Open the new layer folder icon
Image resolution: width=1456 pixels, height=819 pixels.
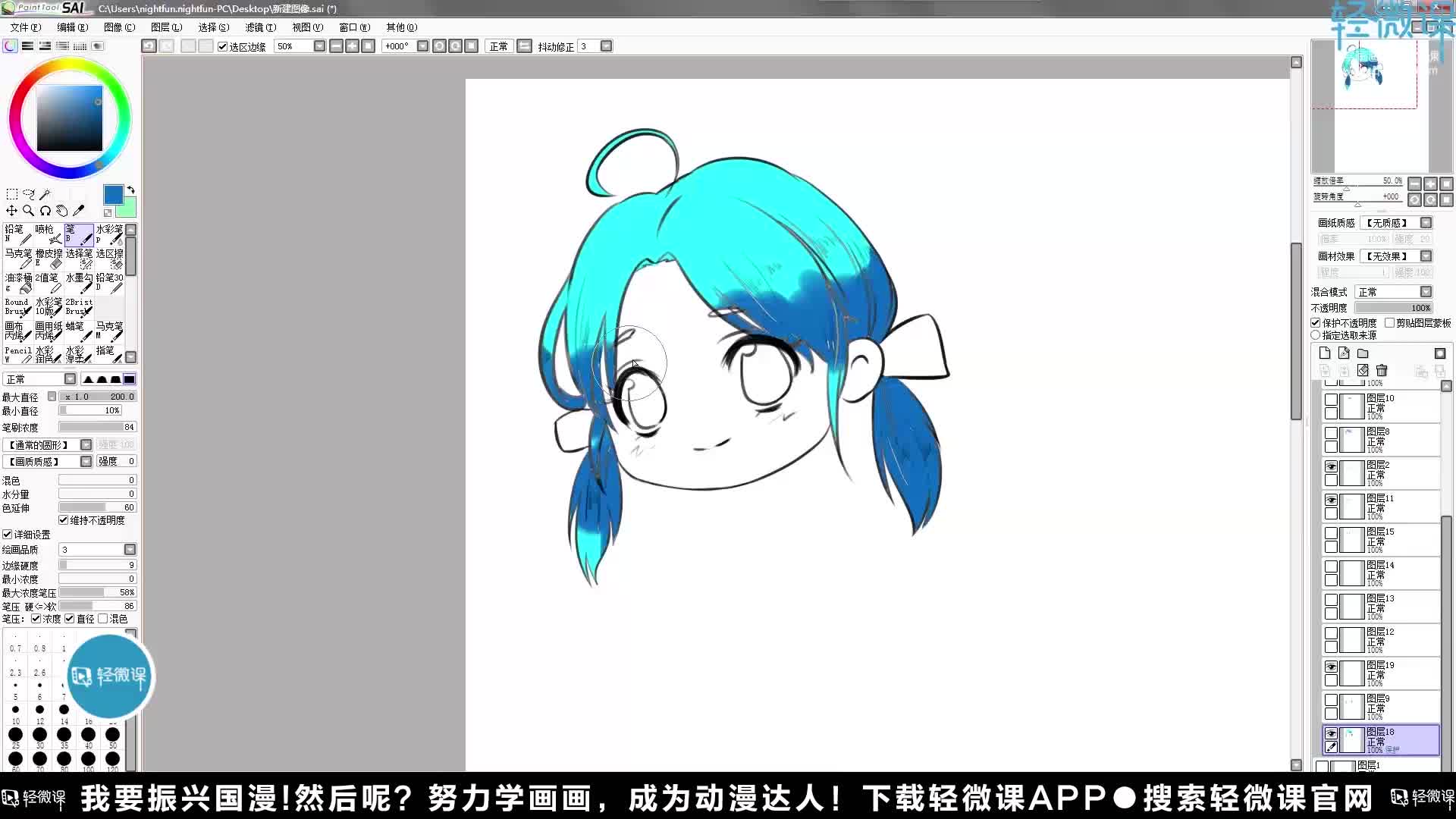[x=1363, y=353]
